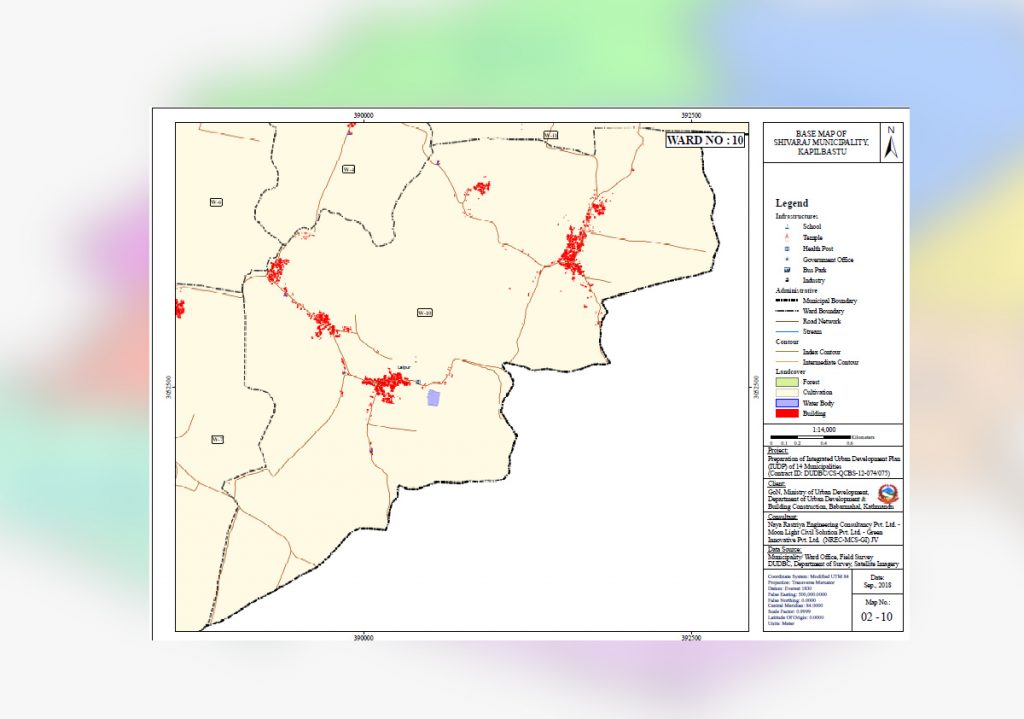Image resolution: width=1024 pixels, height=719 pixels.
Task: Click the 'Health Post' legend label
Action: [x=818, y=249]
